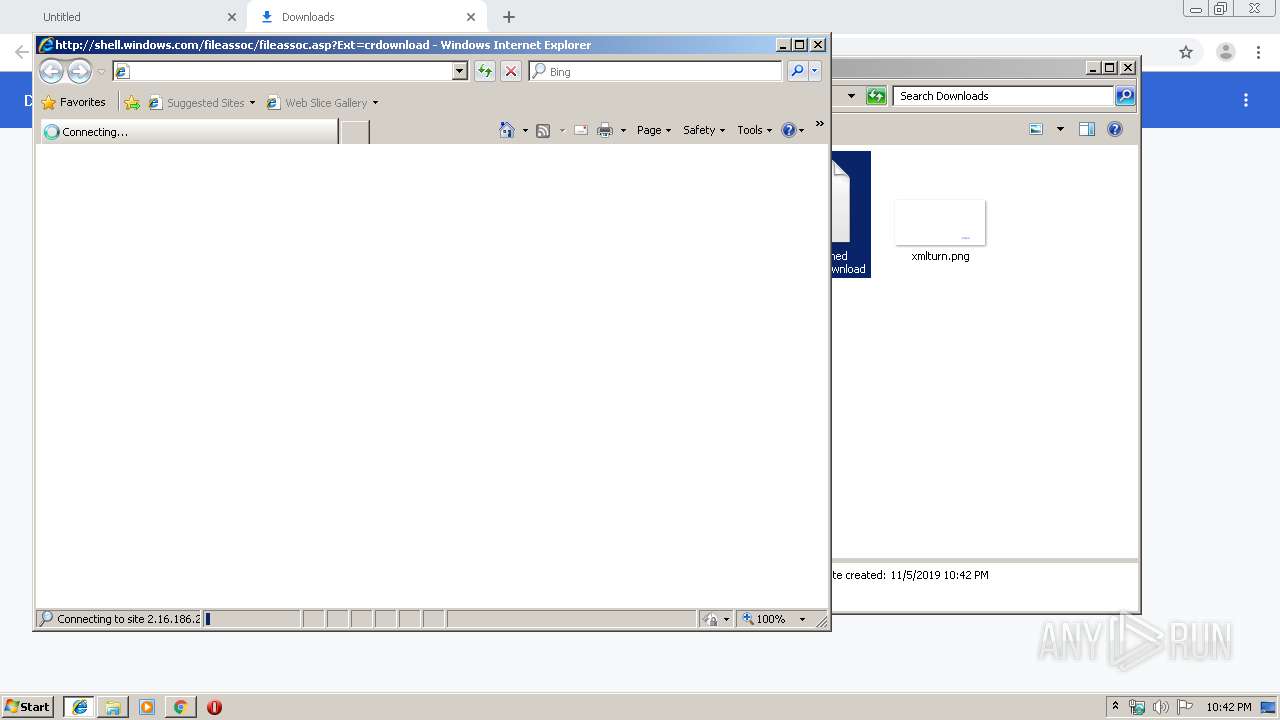Open the IE zoom level dropdown
The height and width of the screenshot is (720, 1280).
[802, 619]
